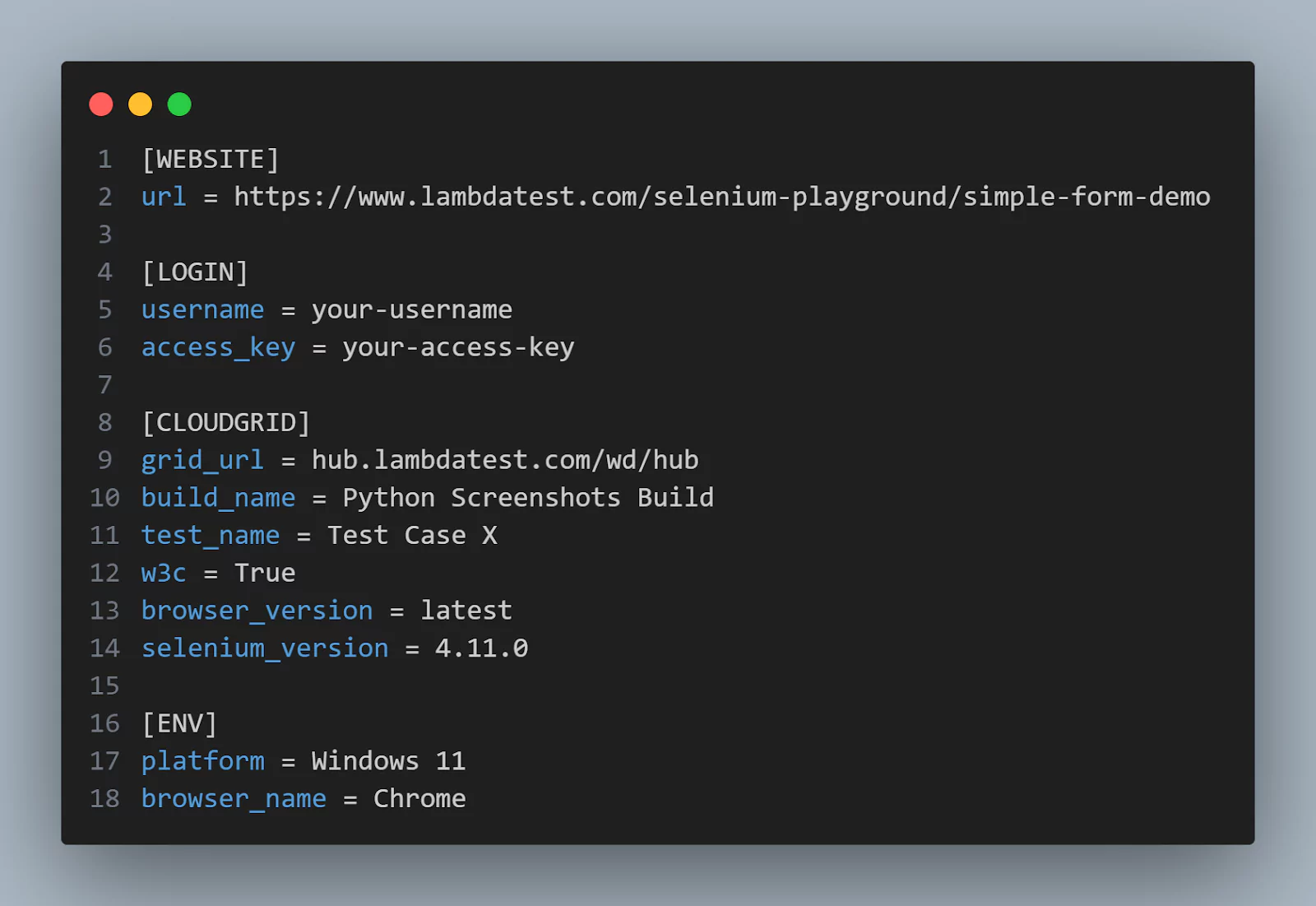
Task: Click the 'Windows 11' value
Action: [x=388, y=761]
